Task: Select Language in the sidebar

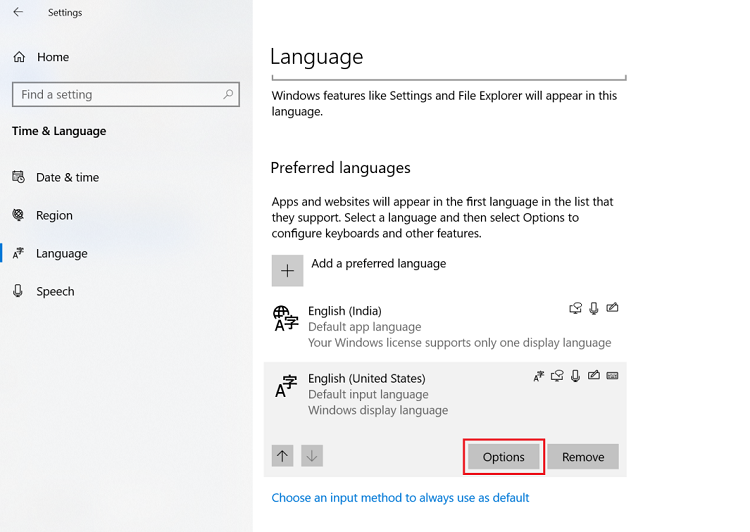Action: click(x=62, y=253)
